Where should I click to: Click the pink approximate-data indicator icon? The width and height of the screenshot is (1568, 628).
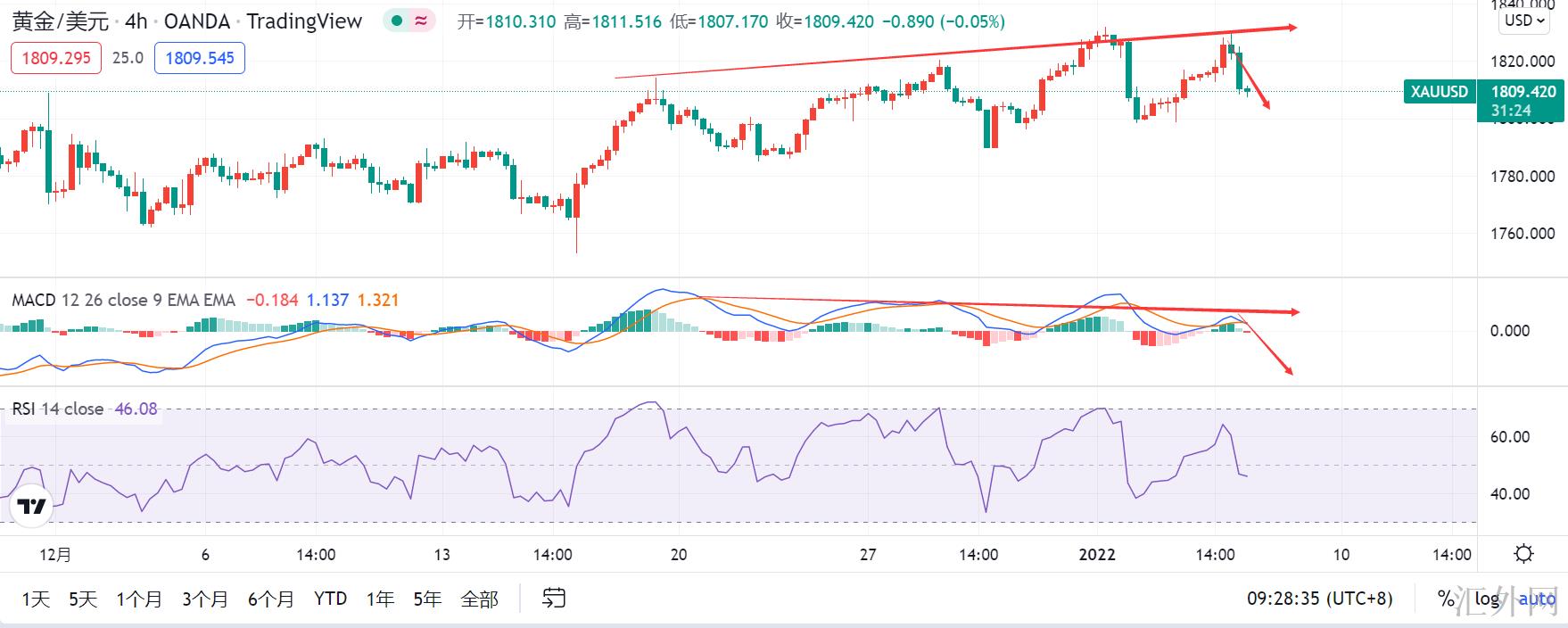point(421,21)
